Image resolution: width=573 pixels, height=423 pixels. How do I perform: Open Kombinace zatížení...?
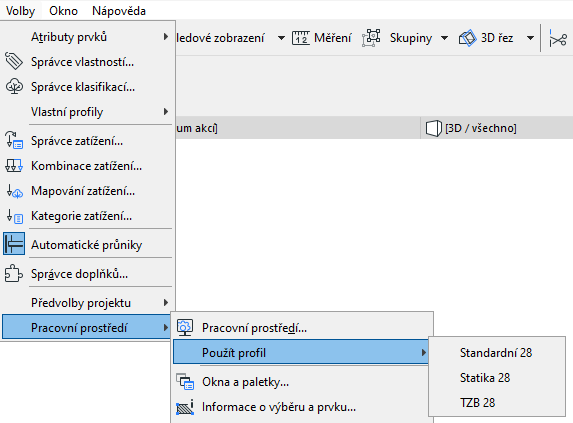(x=87, y=166)
